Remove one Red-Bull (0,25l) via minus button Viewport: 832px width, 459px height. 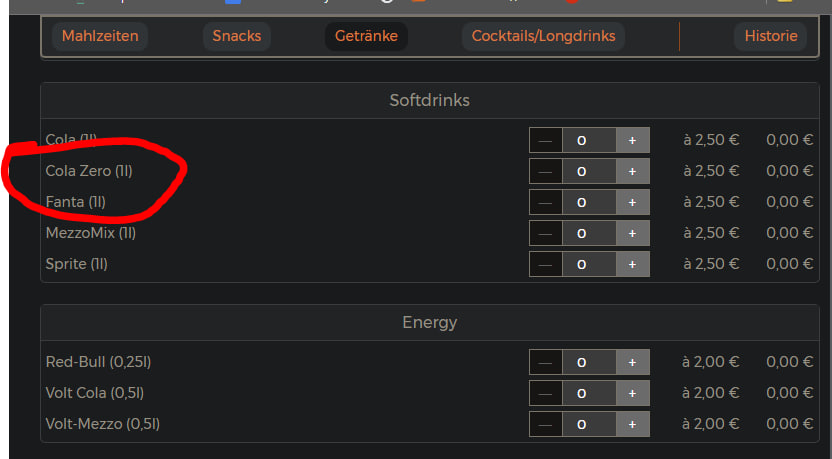click(x=545, y=362)
